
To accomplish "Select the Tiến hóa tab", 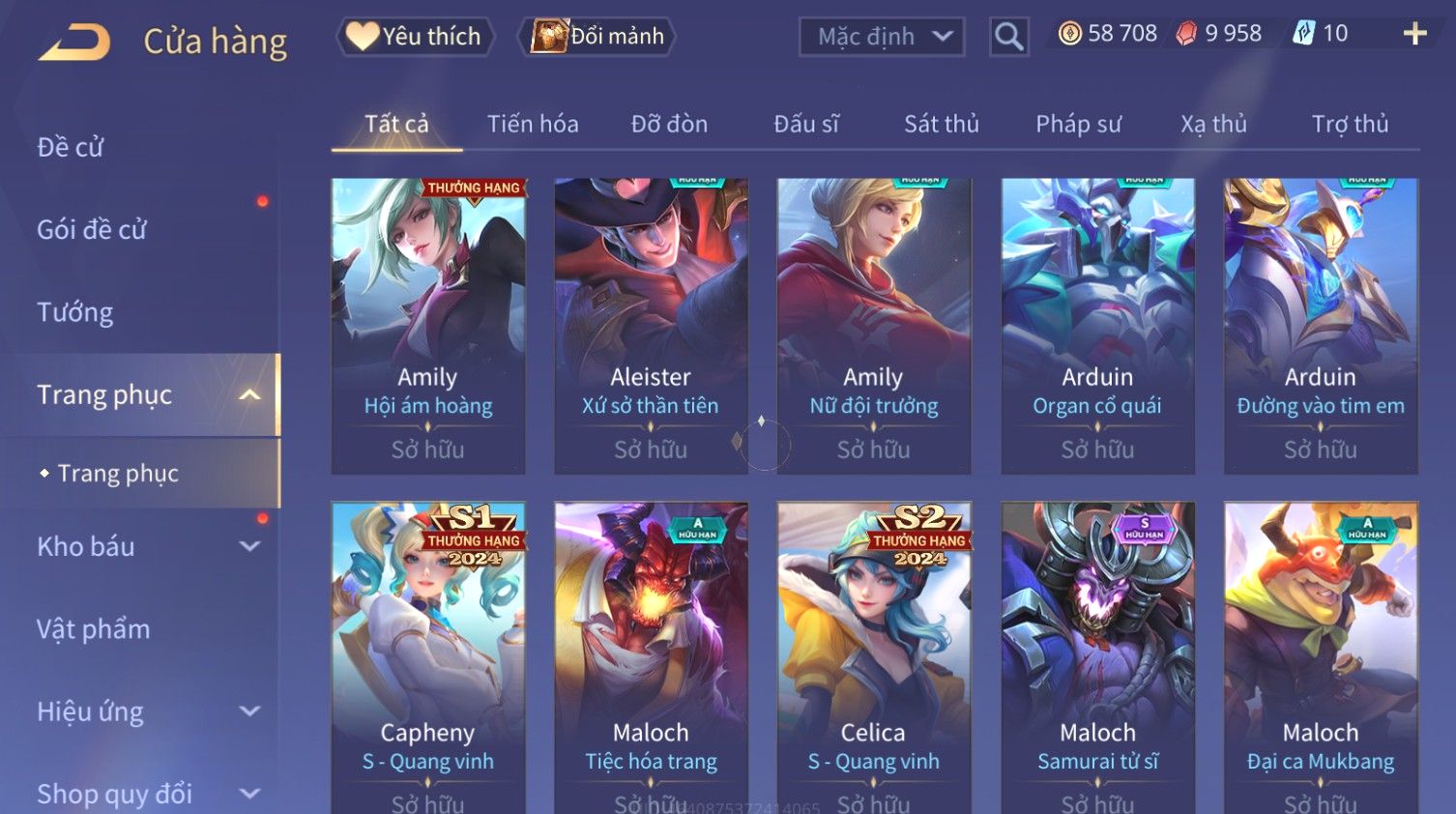I will pyautogui.click(x=533, y=124).
